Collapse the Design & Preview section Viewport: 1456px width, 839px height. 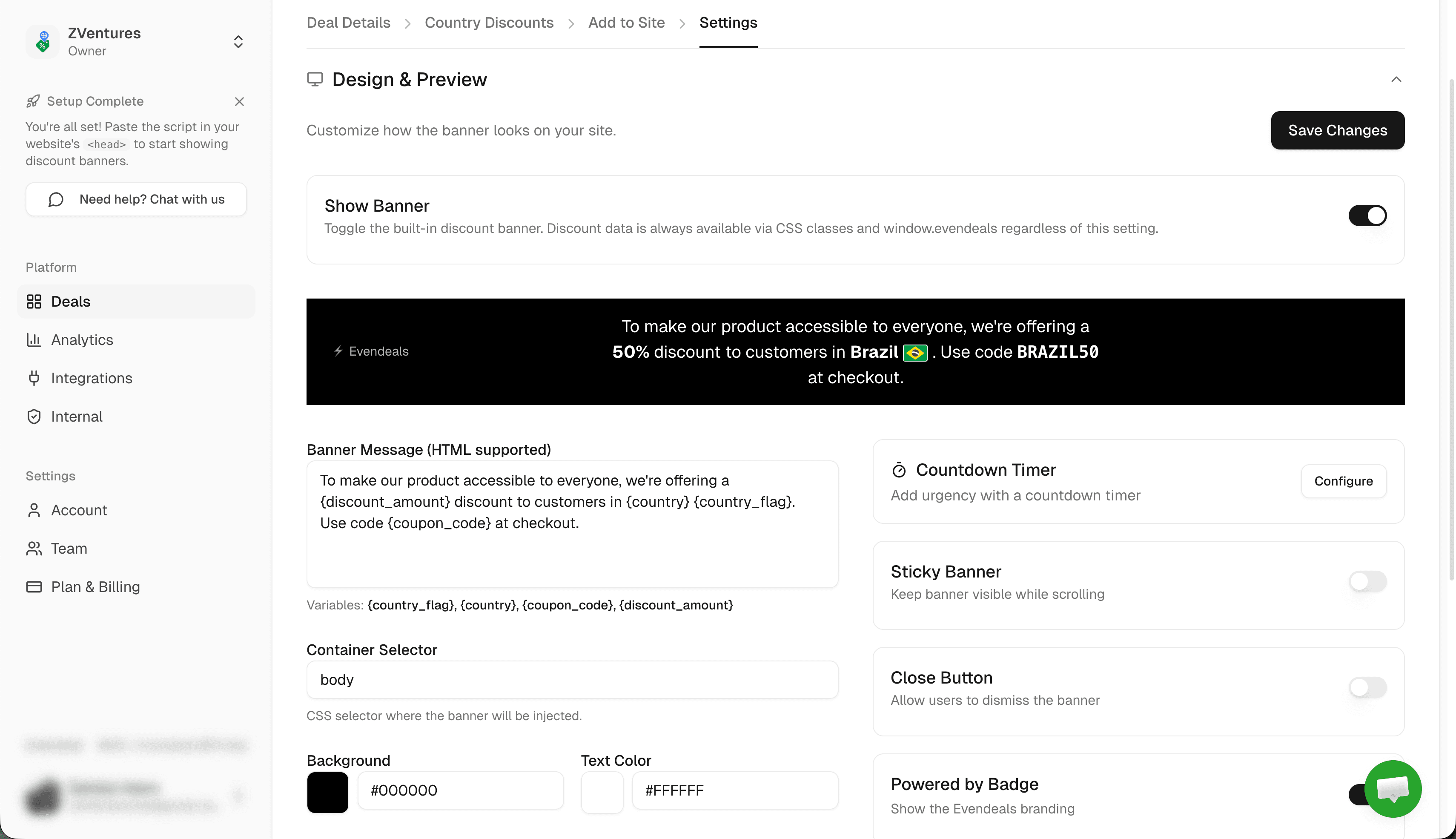1396,80
